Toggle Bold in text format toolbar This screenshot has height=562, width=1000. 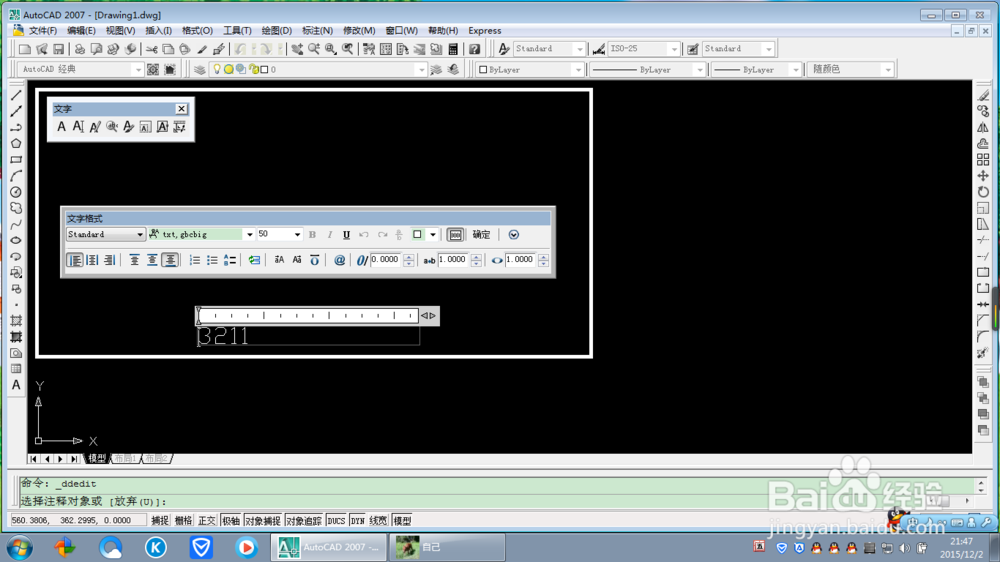click(x=312, y=235)
